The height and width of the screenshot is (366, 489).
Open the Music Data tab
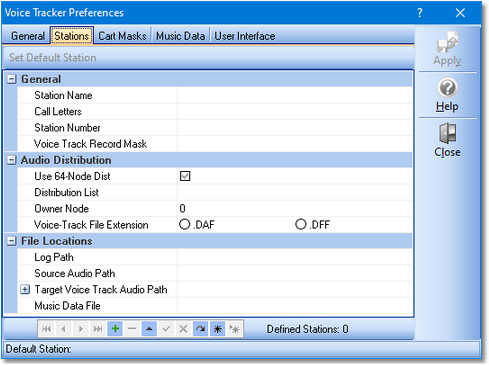pyautogui.click(x=181, y=36)
